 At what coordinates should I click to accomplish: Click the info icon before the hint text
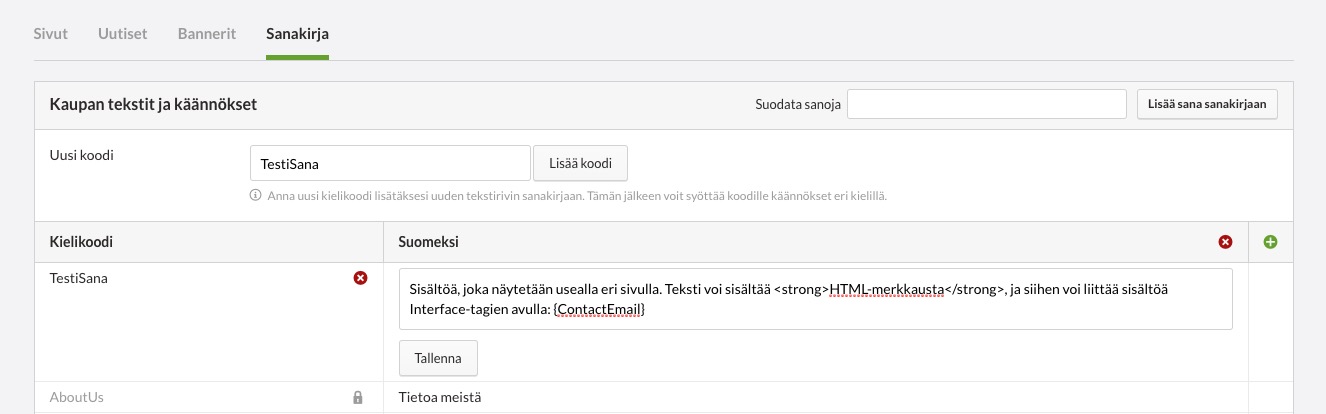(x=256, y=196)
